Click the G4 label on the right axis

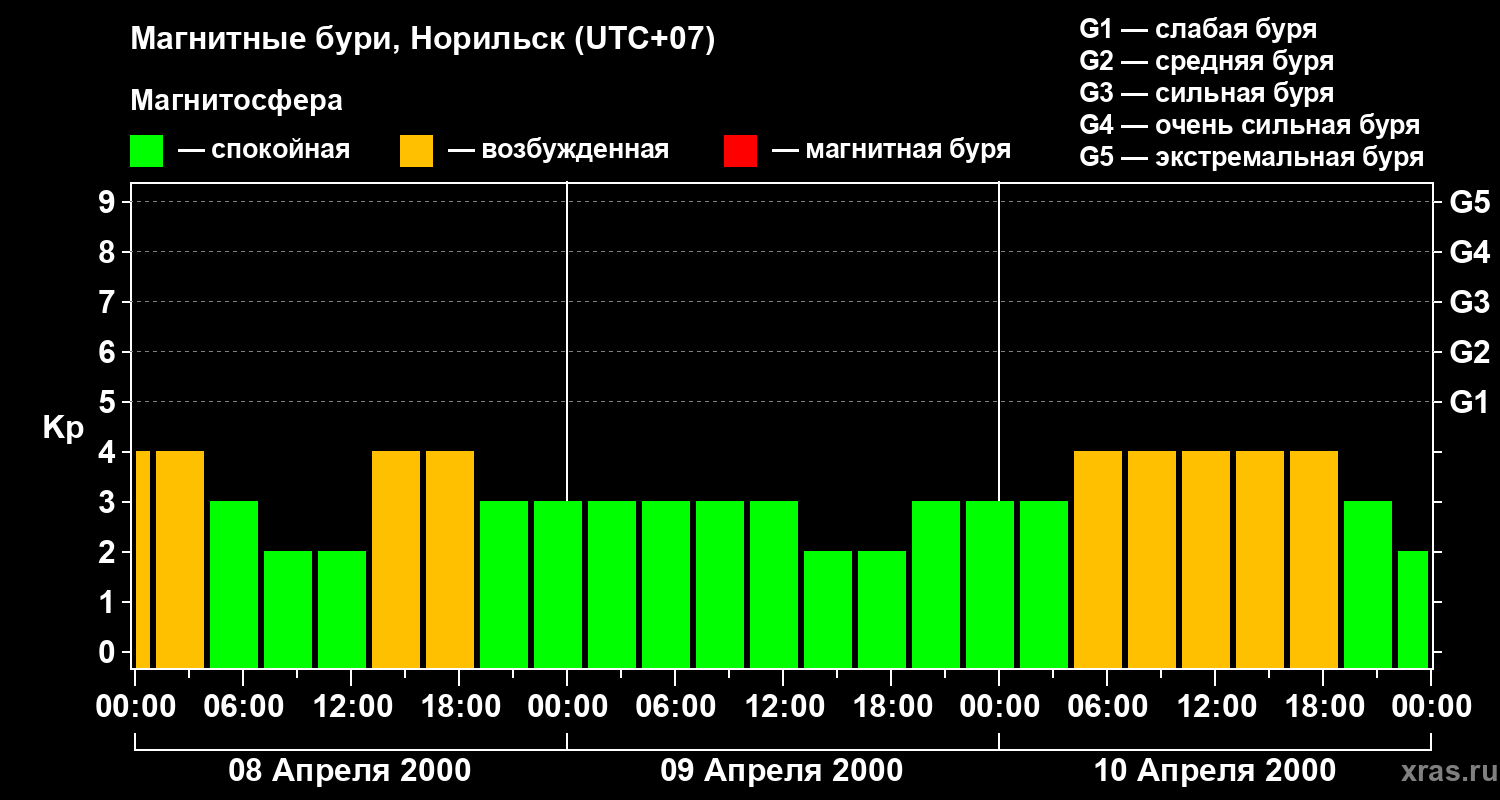tap(1469, 252)
